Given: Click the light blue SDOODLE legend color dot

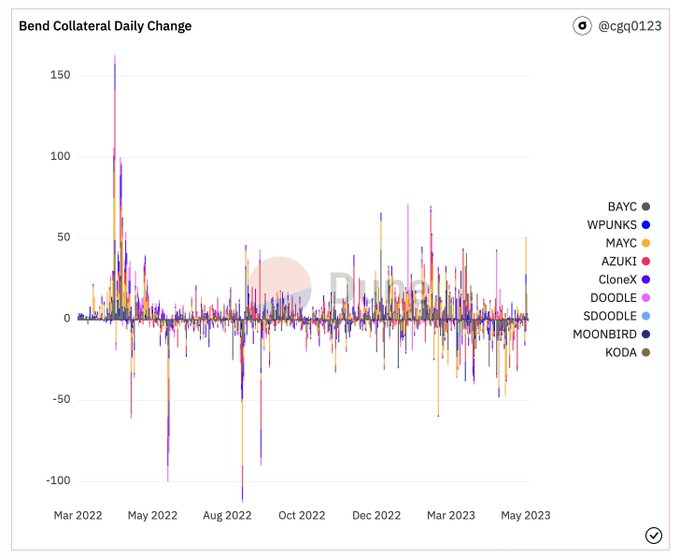Looking at the screenshot, I should [646, 316].
